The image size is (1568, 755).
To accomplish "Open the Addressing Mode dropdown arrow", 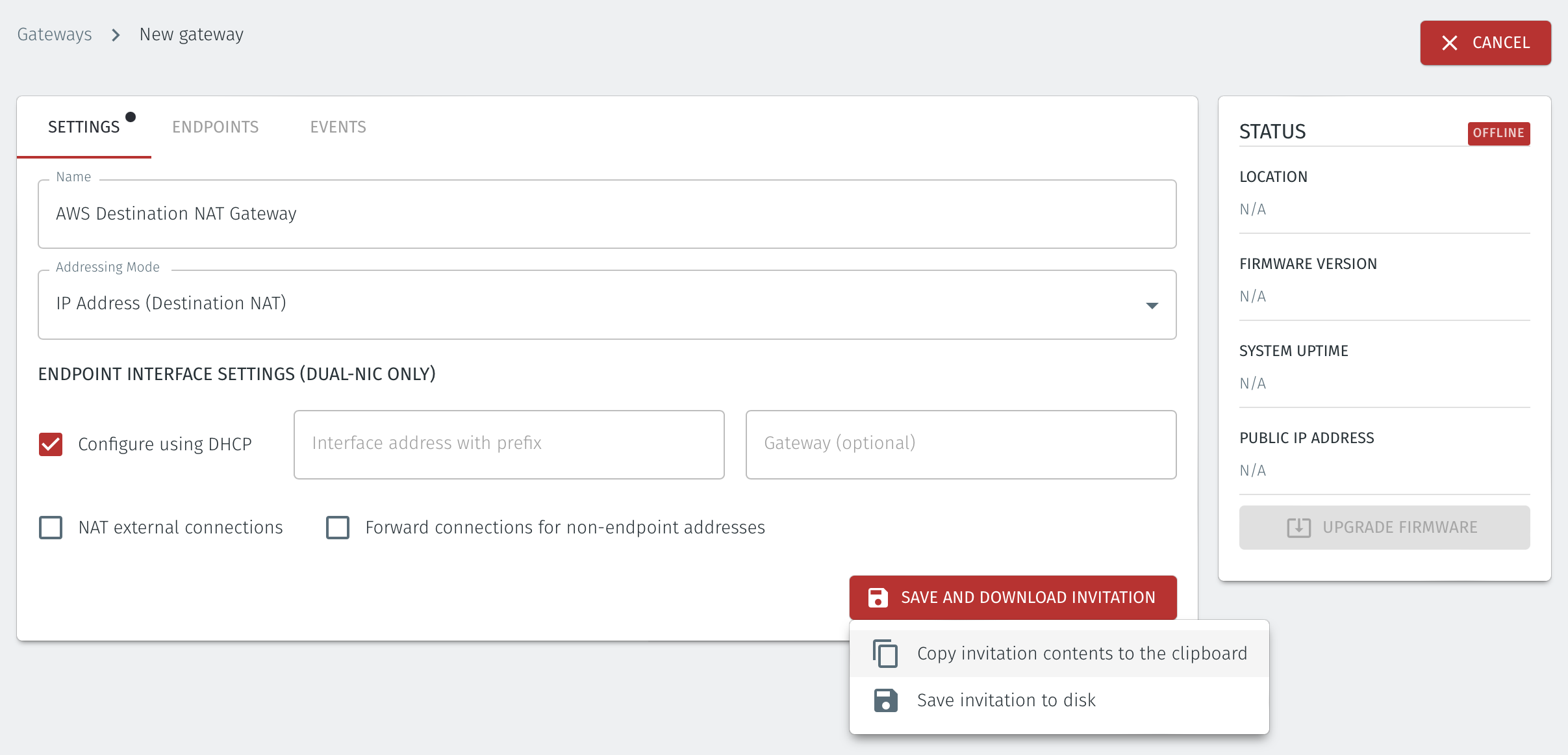I will pos(1152,305).
